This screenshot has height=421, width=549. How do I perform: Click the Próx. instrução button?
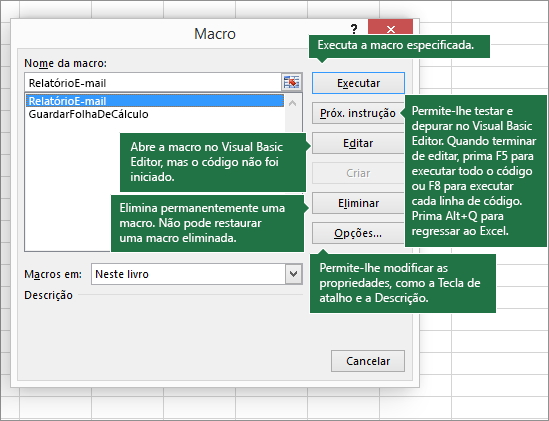click(x=358, y=113)
